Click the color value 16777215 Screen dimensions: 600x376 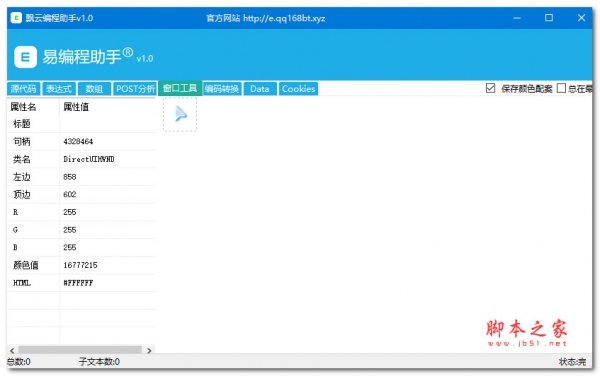(x=80, y=265)
